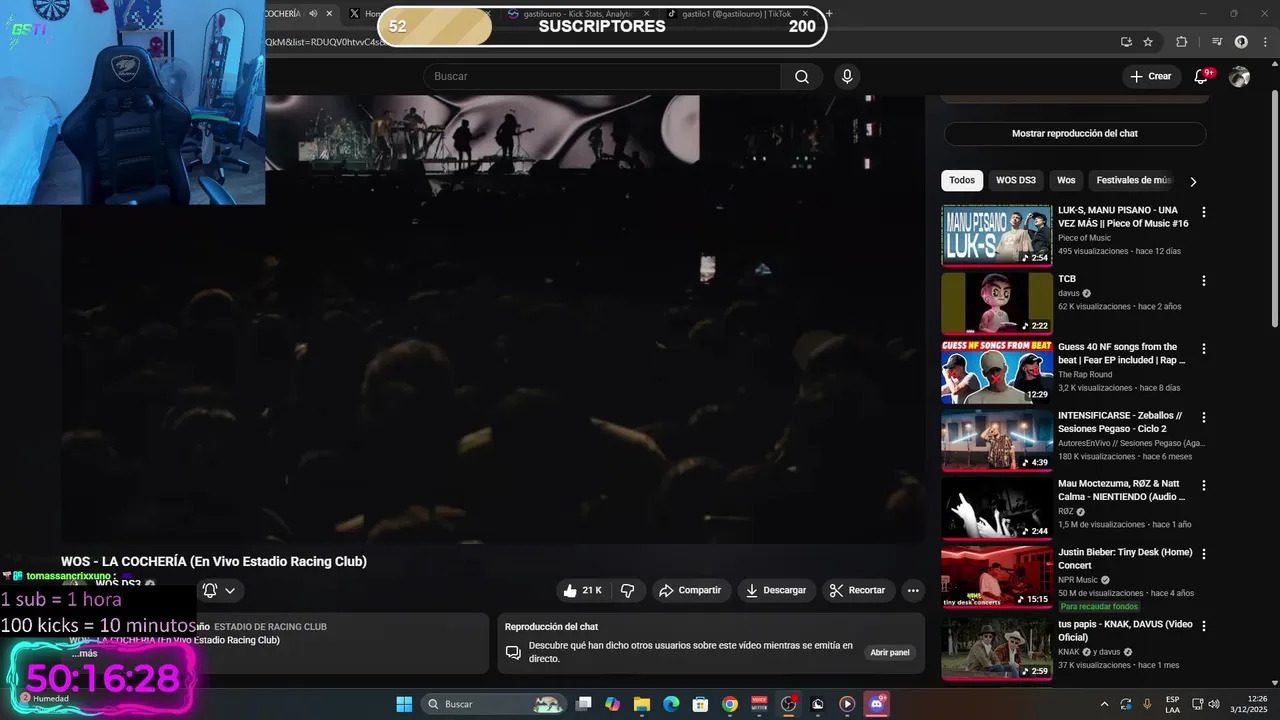The image size is (1280, 720).
Task: Open the volume control in system tray
Action: (1214, 704)
